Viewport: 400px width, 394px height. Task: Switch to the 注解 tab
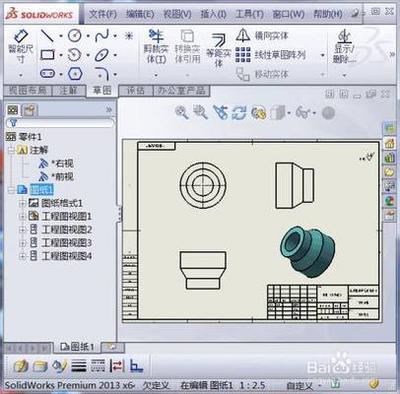click(69, 91)
